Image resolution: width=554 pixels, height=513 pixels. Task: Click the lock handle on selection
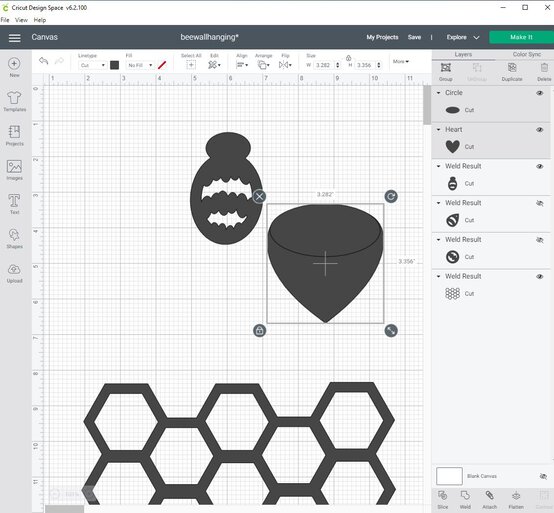[x=259, y=331]
